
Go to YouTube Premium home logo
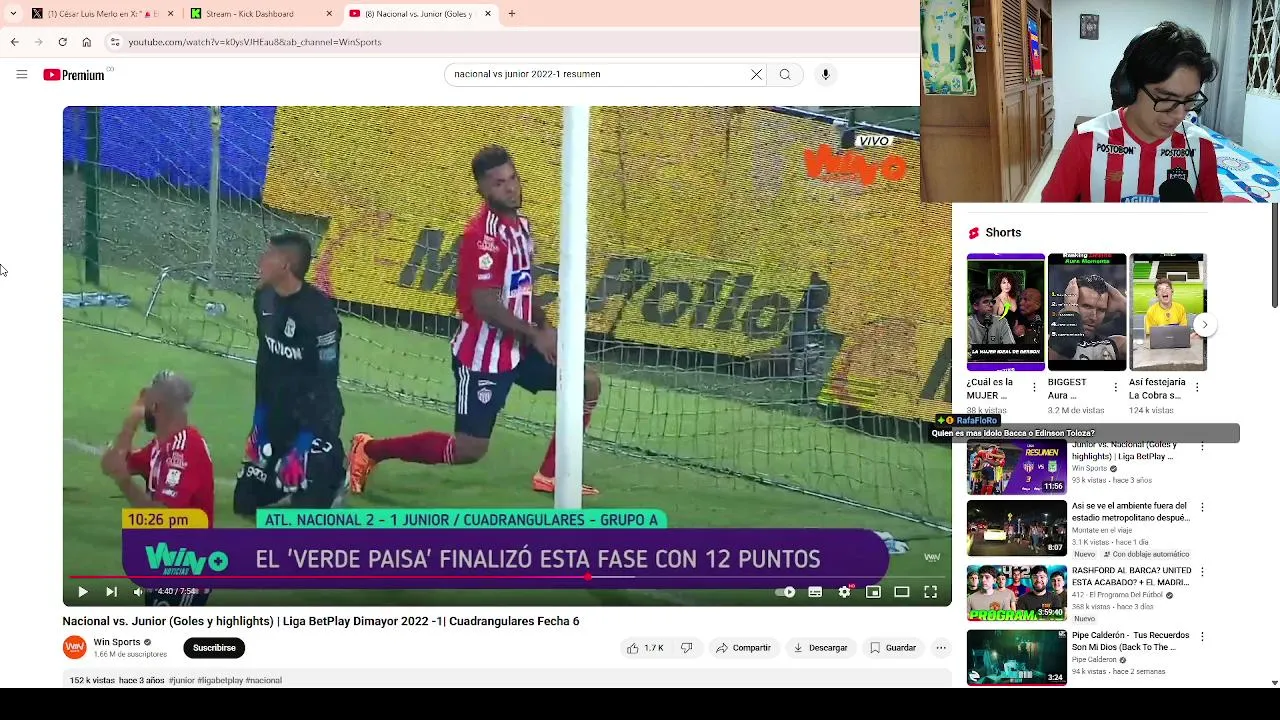74,75
